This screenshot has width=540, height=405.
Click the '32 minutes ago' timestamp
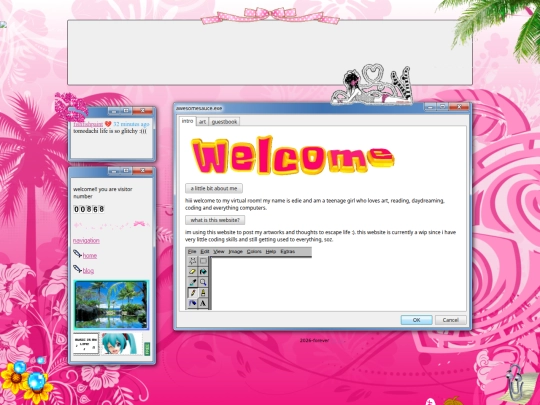click(x=131, y=124)
